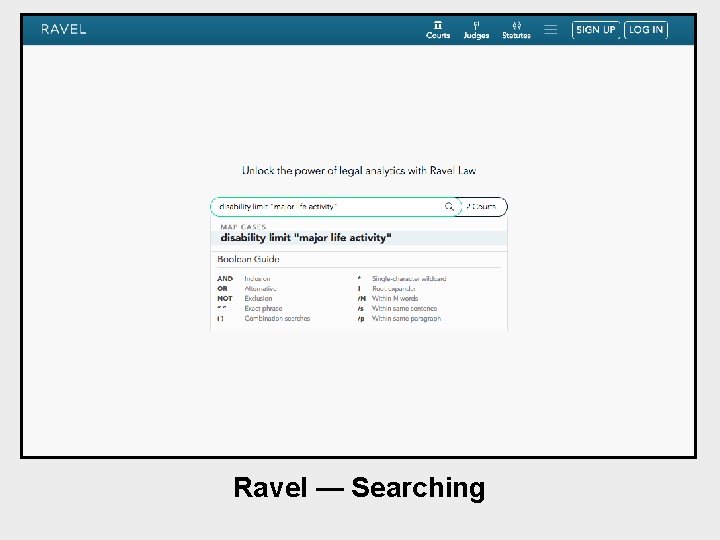Click the MAP CASES label

pyautogui.click(x=243, y=227)
